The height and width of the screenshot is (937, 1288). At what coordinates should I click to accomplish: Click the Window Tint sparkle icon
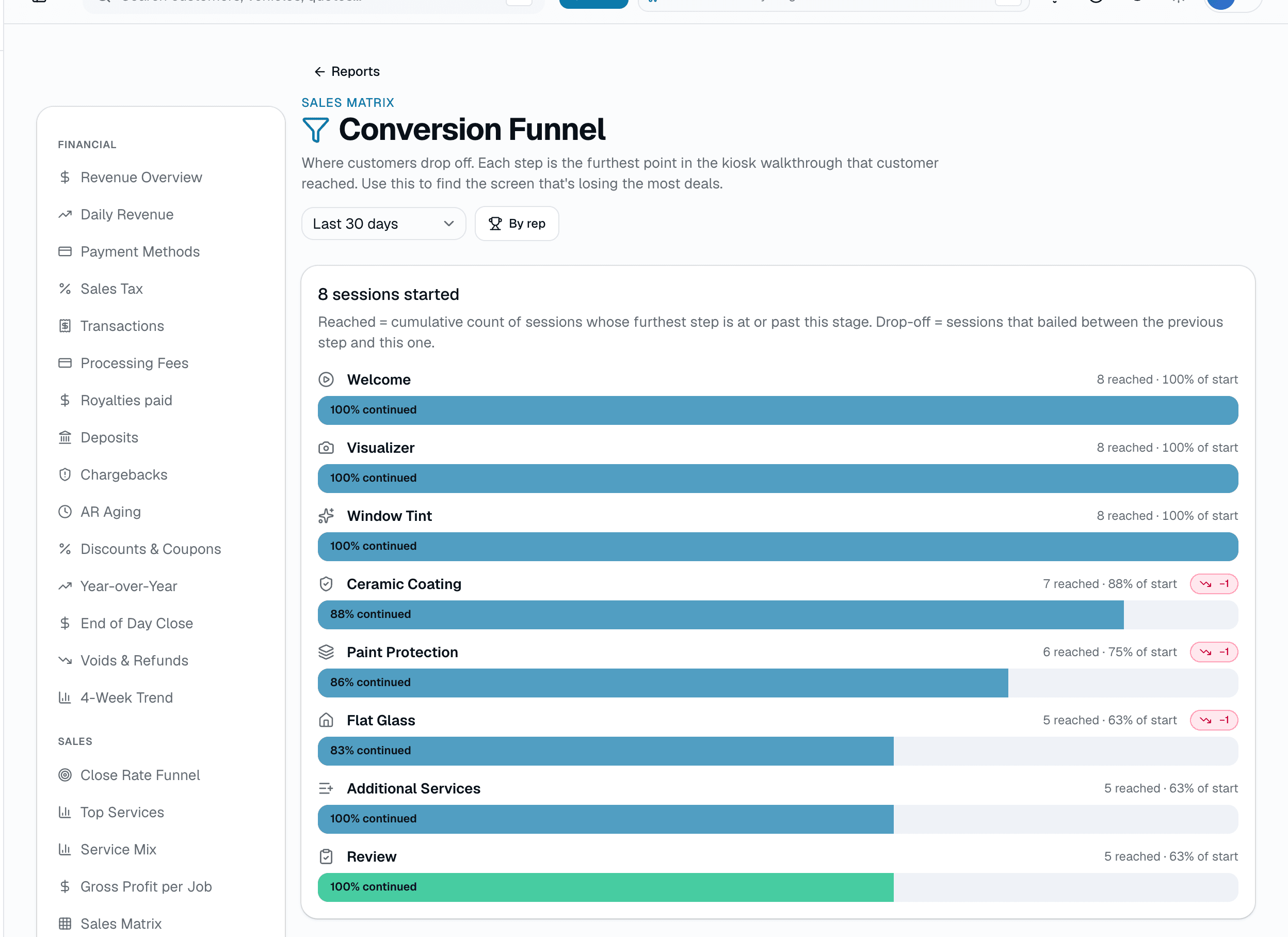click(326, 516)
